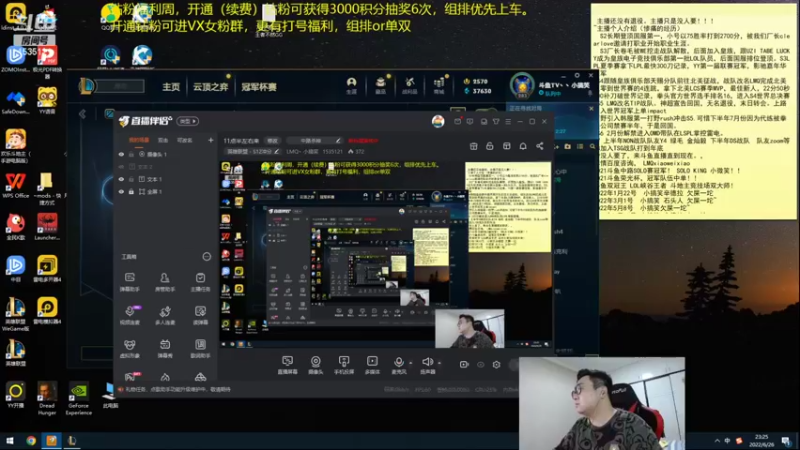Open the 视频连麦 tool
Viewport: 800px width, 450px height.
pos(130,315)
